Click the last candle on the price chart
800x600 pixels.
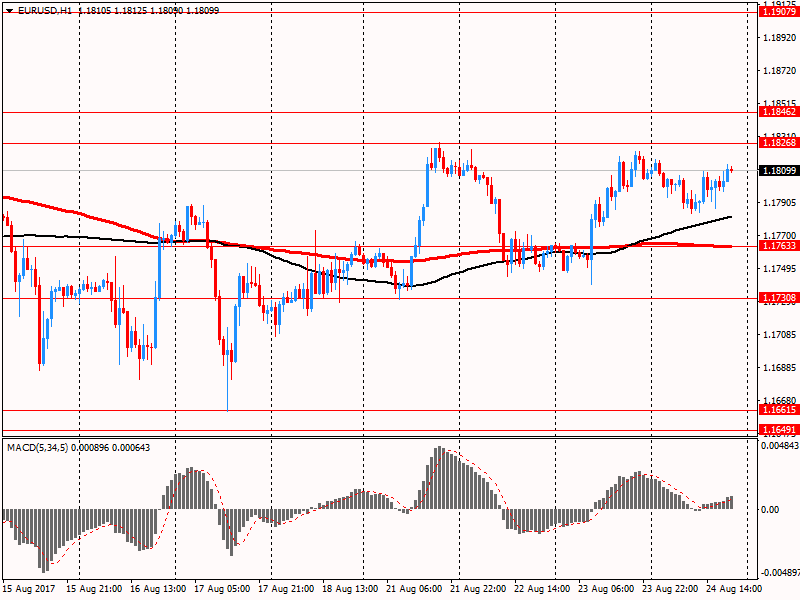tap(732, 170)
